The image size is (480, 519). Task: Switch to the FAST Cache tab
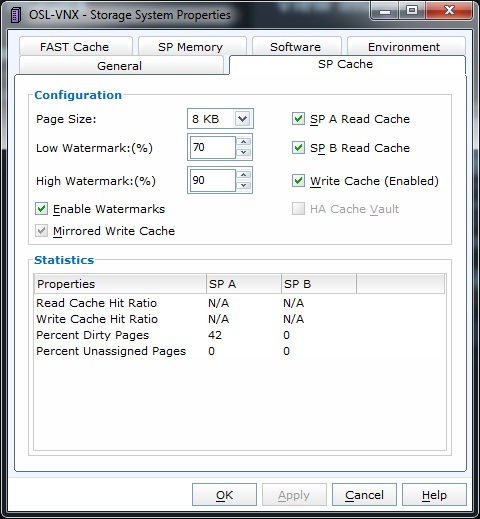pos(76,46)
